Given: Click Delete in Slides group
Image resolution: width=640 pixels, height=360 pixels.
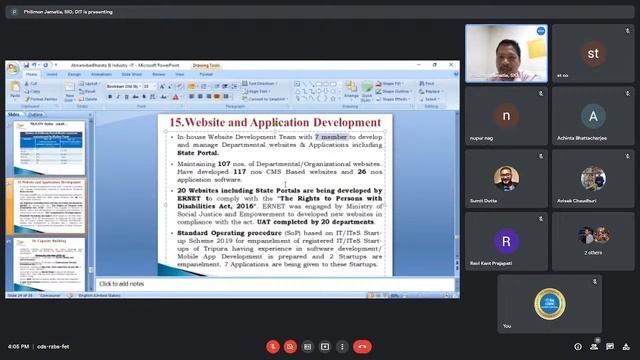Looking at the screenshot, I should [x=89, y=99].
